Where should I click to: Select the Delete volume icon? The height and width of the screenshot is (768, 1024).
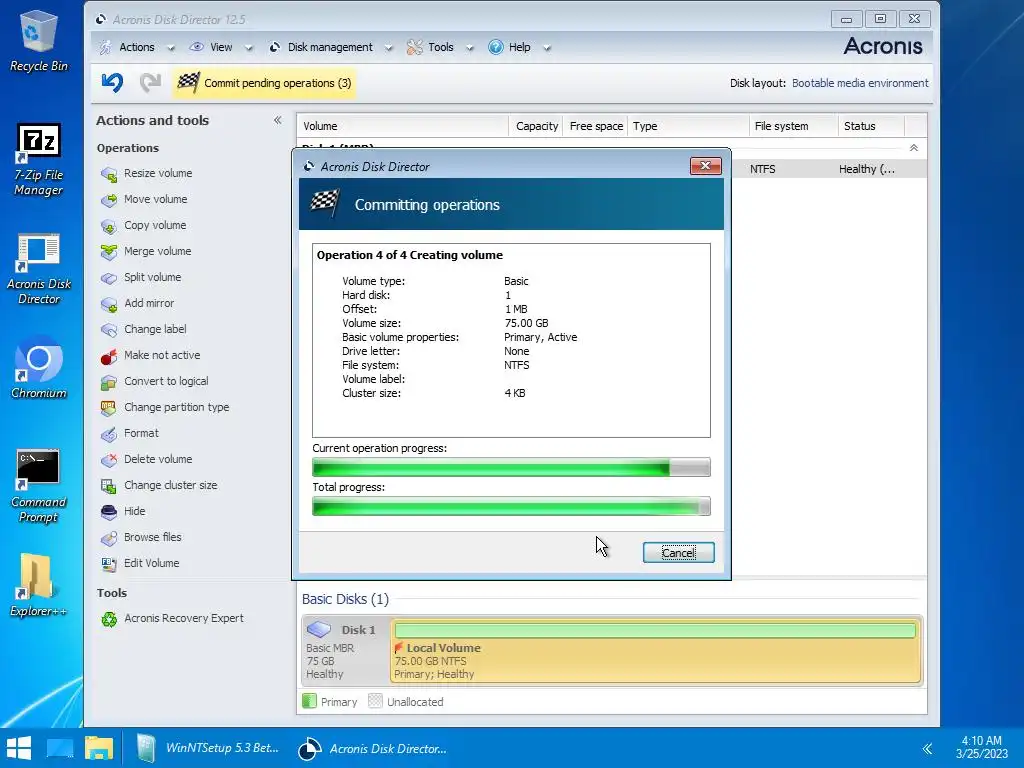pos(109,460)
